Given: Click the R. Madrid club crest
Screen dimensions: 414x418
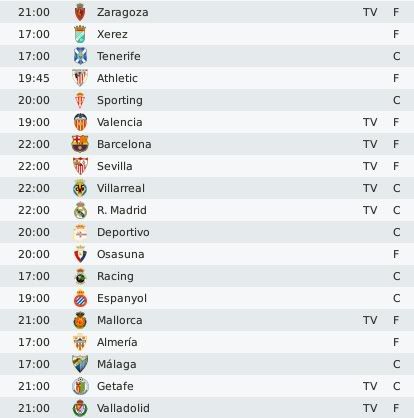Looking at the screenshot, I should [x=80, y=210].
